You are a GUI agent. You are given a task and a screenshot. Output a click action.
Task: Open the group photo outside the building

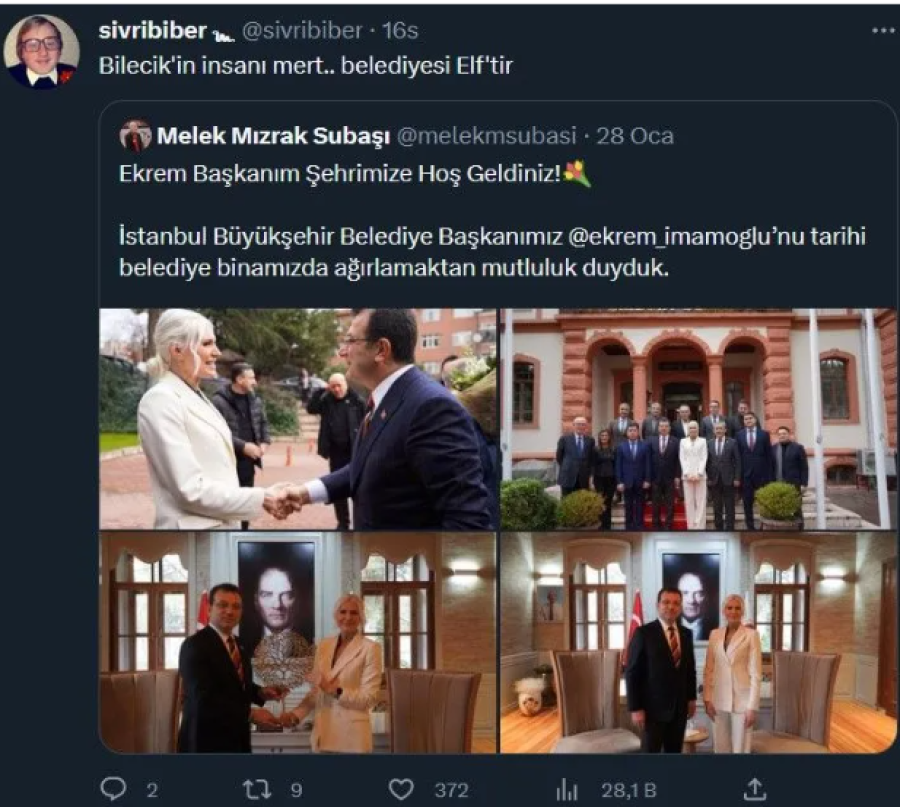tap(698, 418)
